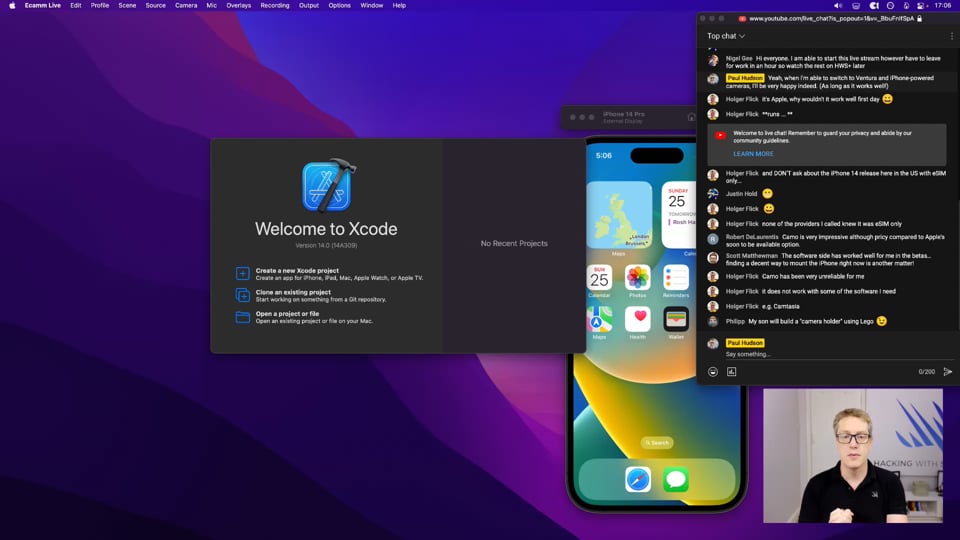Click the new project plus icon
This screenshot has height=540, width=960.
coord(242,273)
